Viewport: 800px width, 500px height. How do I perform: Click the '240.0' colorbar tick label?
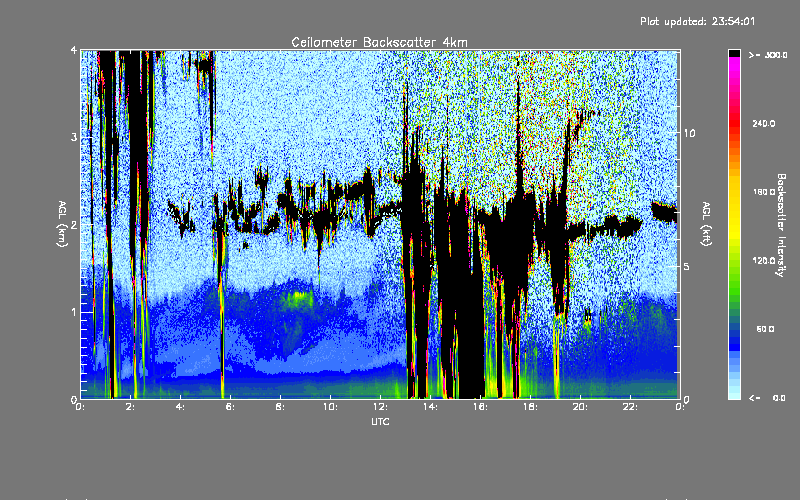(x=764, y=123)
